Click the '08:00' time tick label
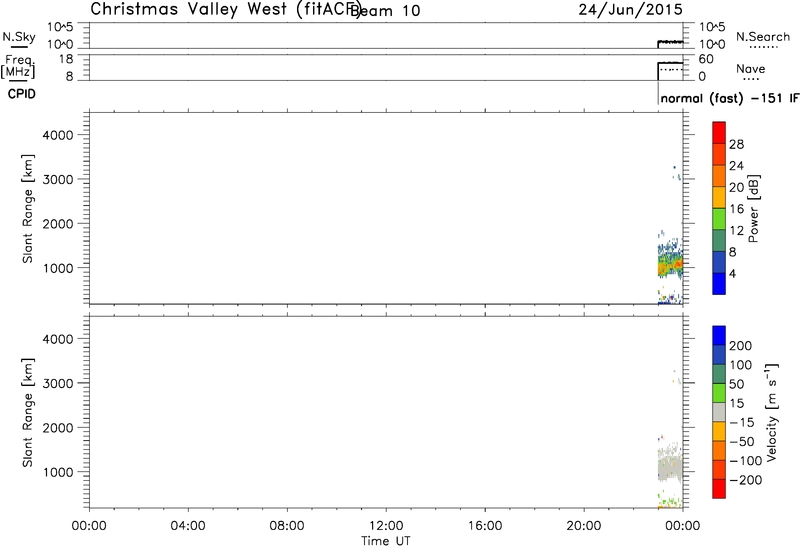Screen dimensions: 800x547 click(287, 526)
